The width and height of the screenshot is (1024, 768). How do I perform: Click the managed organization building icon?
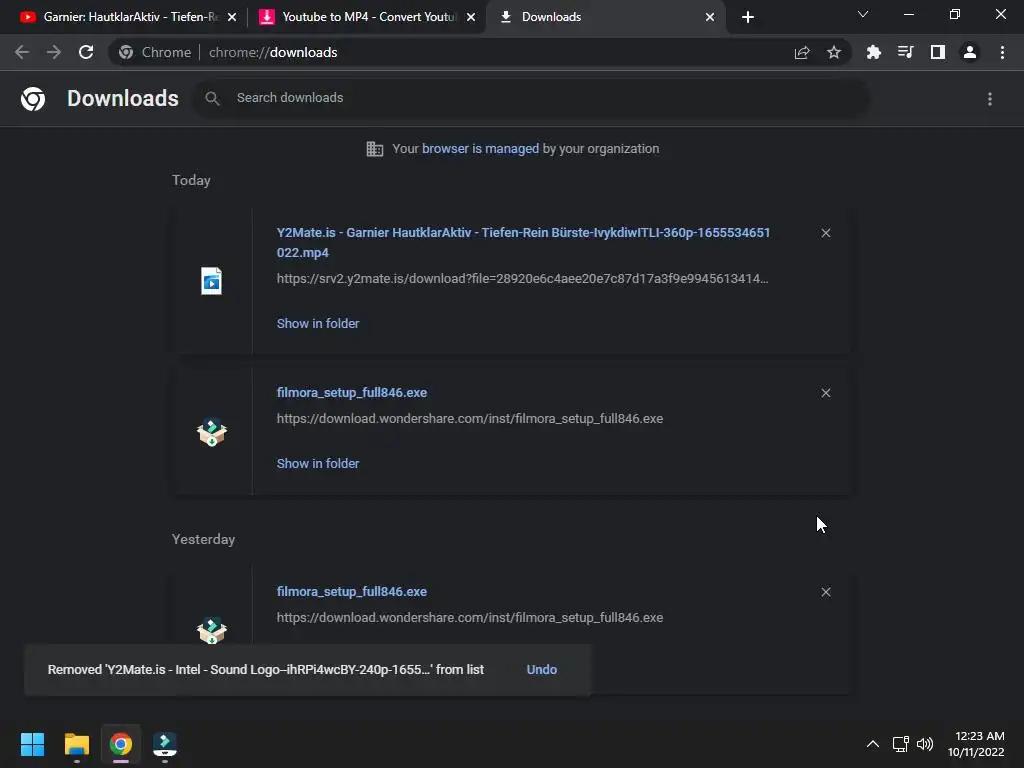point(375,149)
